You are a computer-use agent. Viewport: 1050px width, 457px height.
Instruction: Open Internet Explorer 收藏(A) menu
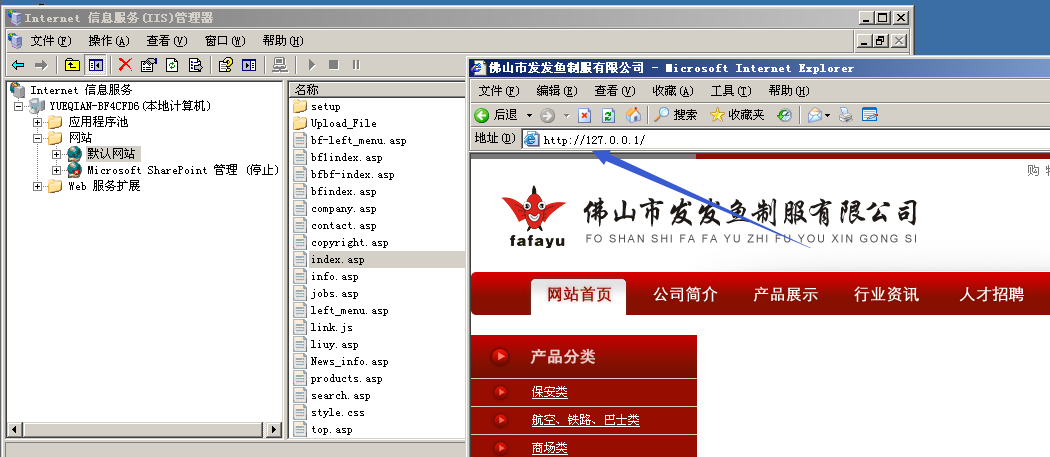coord(673,90)
